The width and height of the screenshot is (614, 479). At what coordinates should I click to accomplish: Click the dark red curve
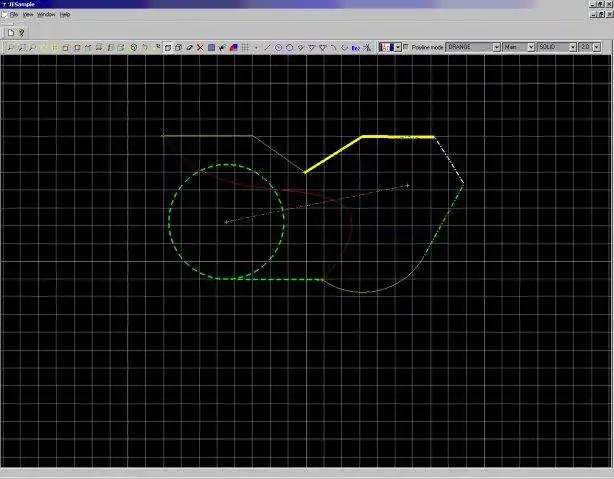(352, 227)
